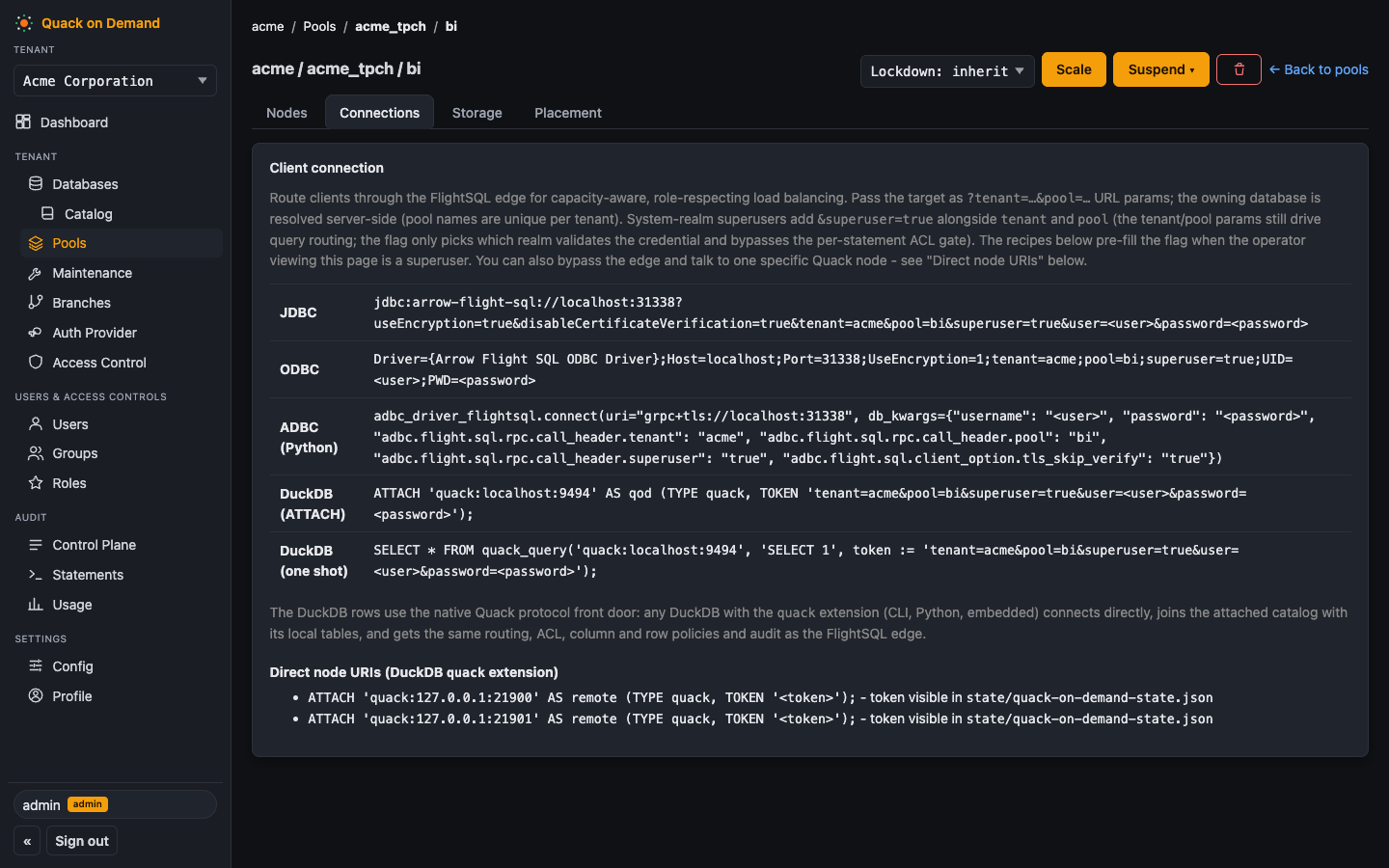The width and height of the screenshot is (1389, 868).
Task: Click the ADBC Python connect snippet
Action: (845, 437)
